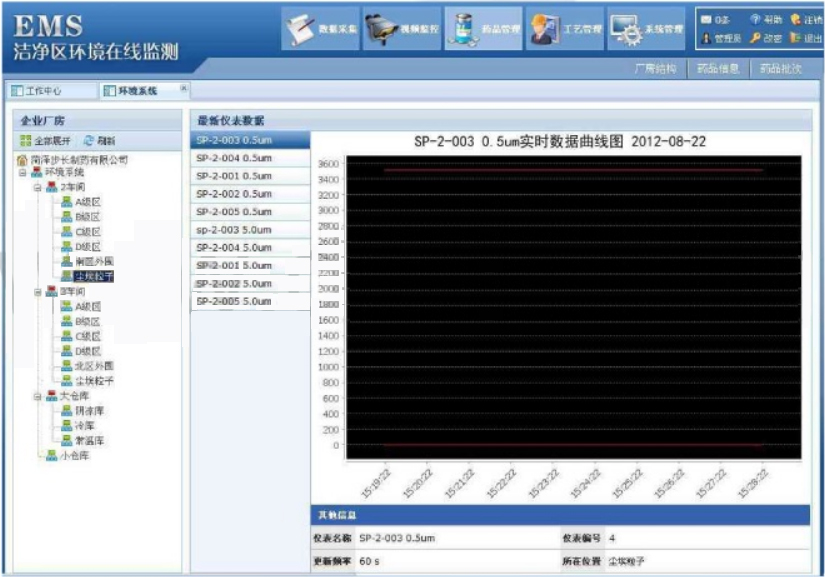The image size is (825, 577).
Task: Select SP-2-004 0.5um in instrument list
Action: pos(234,158)
